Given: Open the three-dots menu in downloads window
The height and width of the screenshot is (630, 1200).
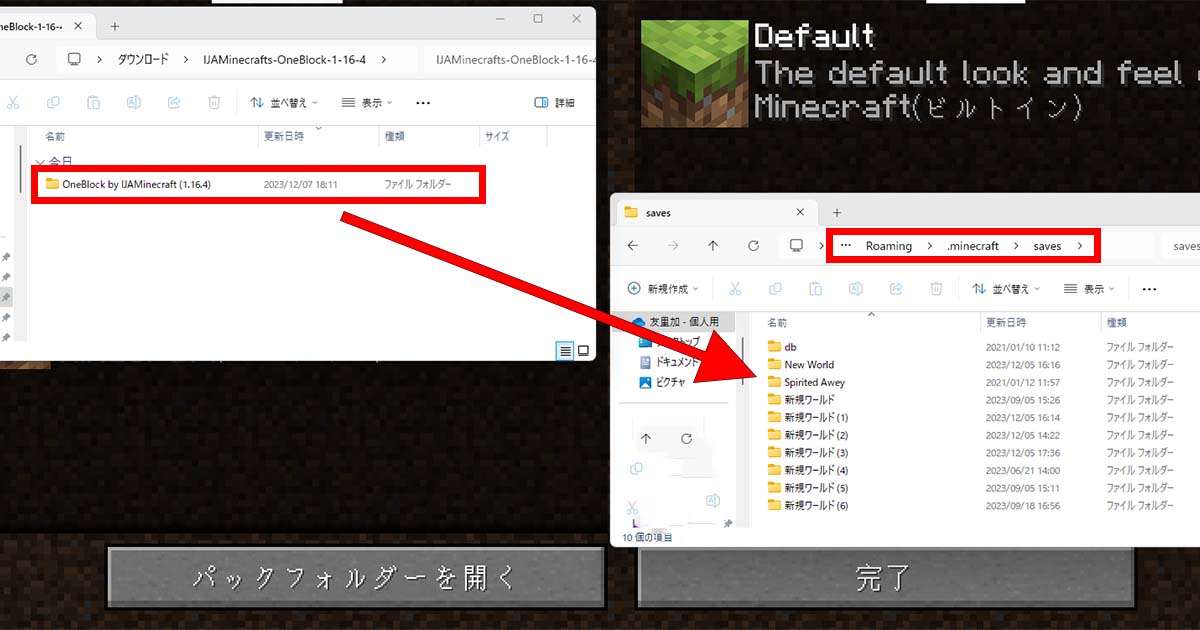Looking at the screenshot, I should [422, 102].
